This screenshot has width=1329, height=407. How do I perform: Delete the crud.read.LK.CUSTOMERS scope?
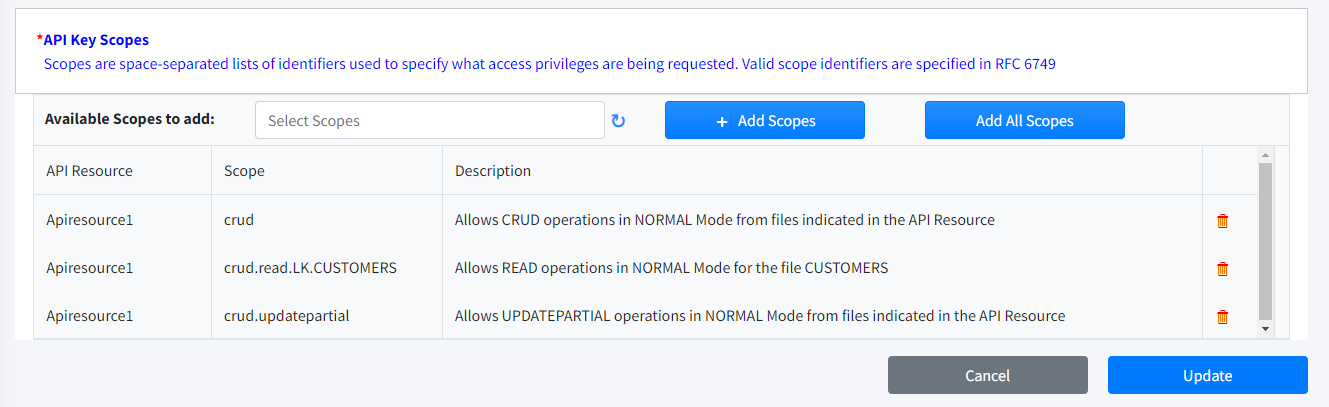[1222, 268]
